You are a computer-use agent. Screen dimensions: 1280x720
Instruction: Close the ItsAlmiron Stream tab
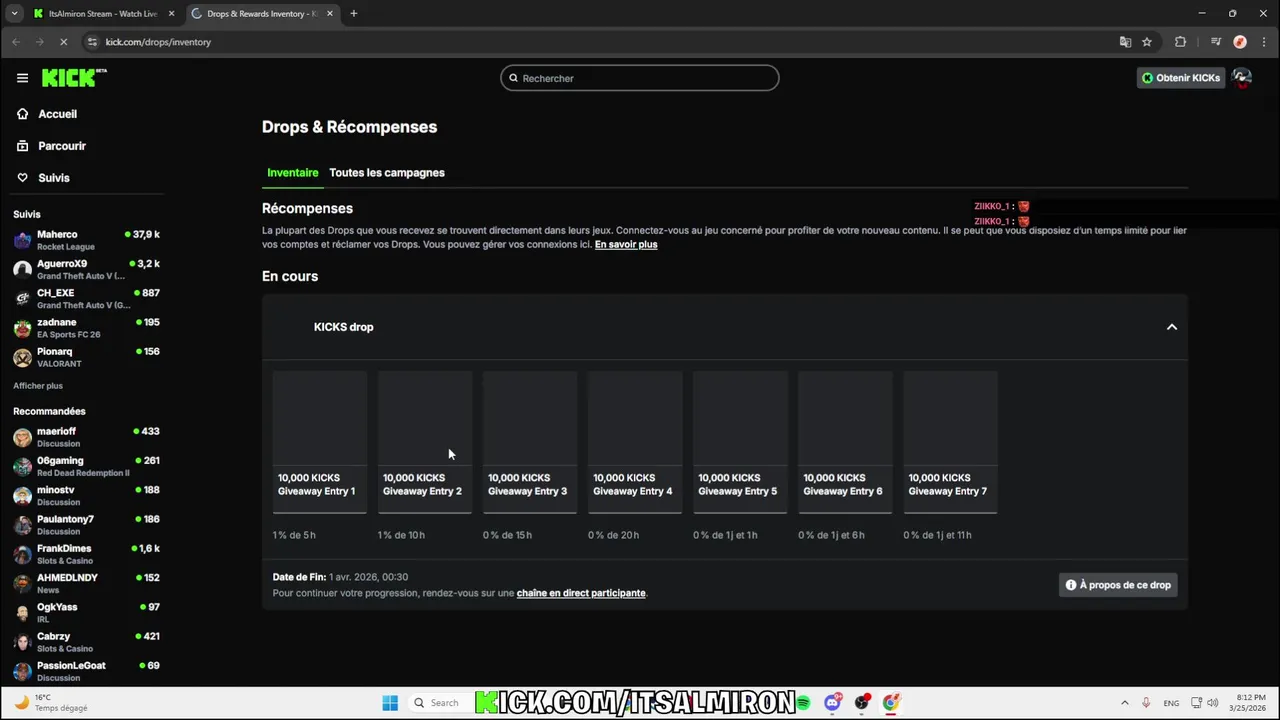tap(171, 14)
